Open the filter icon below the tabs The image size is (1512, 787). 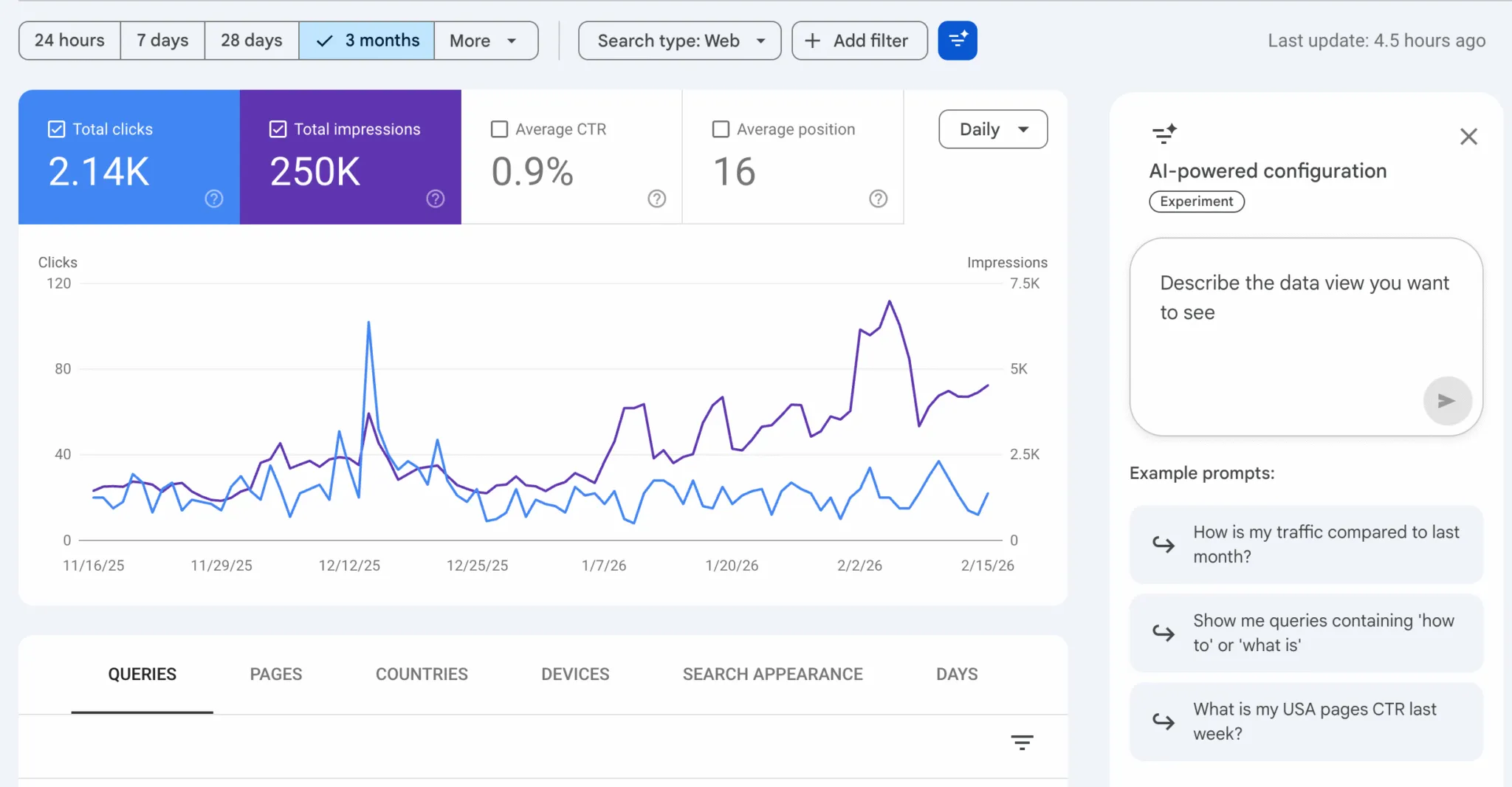[1023, 743]
